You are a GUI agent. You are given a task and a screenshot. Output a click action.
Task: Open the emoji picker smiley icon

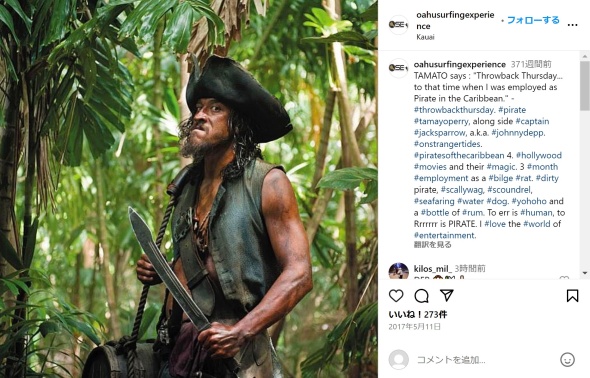click(x=567, y=360)
